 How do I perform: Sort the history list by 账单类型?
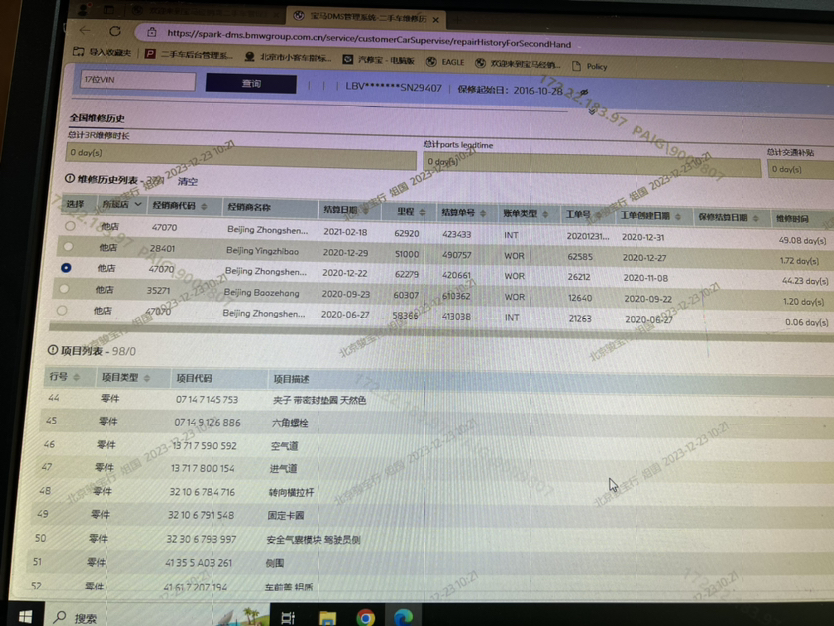[545, 214]
